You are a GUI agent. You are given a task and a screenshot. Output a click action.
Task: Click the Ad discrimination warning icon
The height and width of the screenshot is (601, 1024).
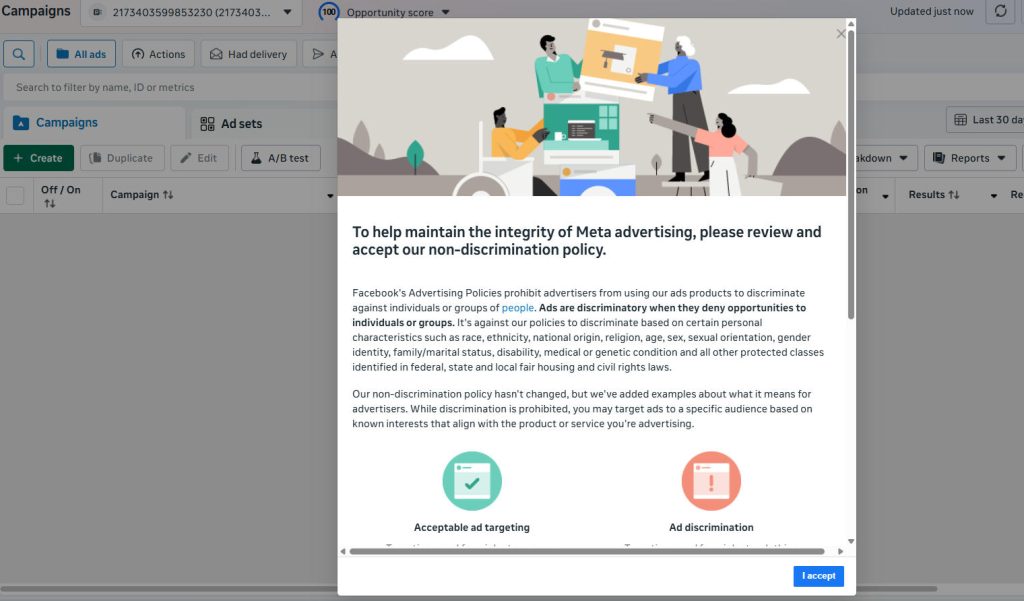click(x=711, y=481)
